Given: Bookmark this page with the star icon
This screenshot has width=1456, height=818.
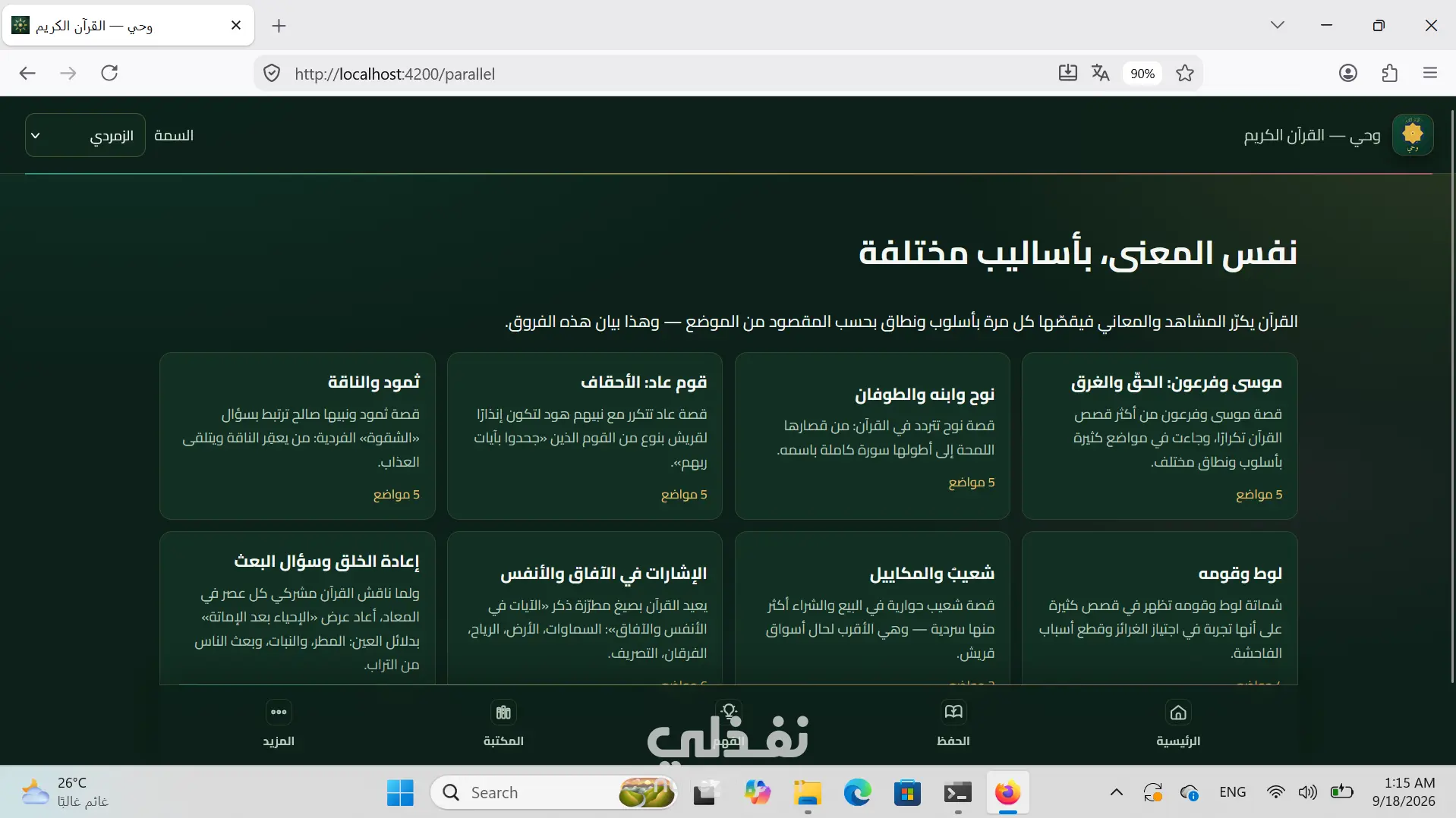Looking at the screenshot, I should coord(1185,73).
